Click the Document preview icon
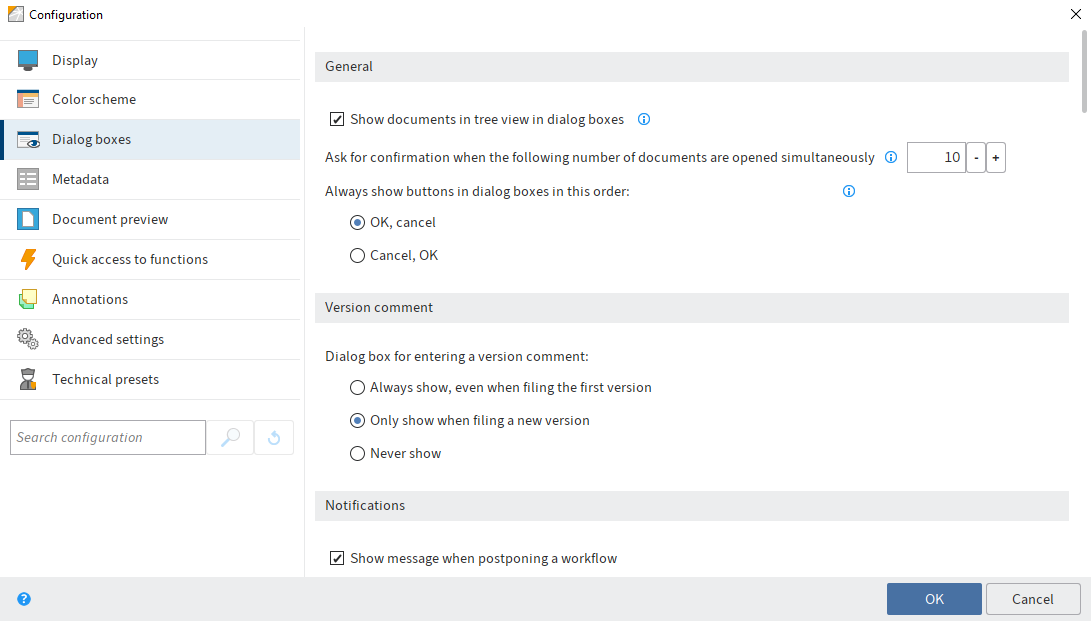The image size is (1091, 621). tap(28, 219)
